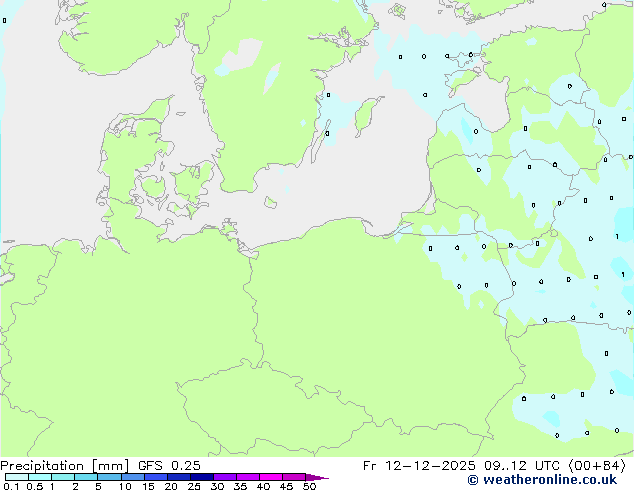Click the '30' legend tick label

(217, 486)
